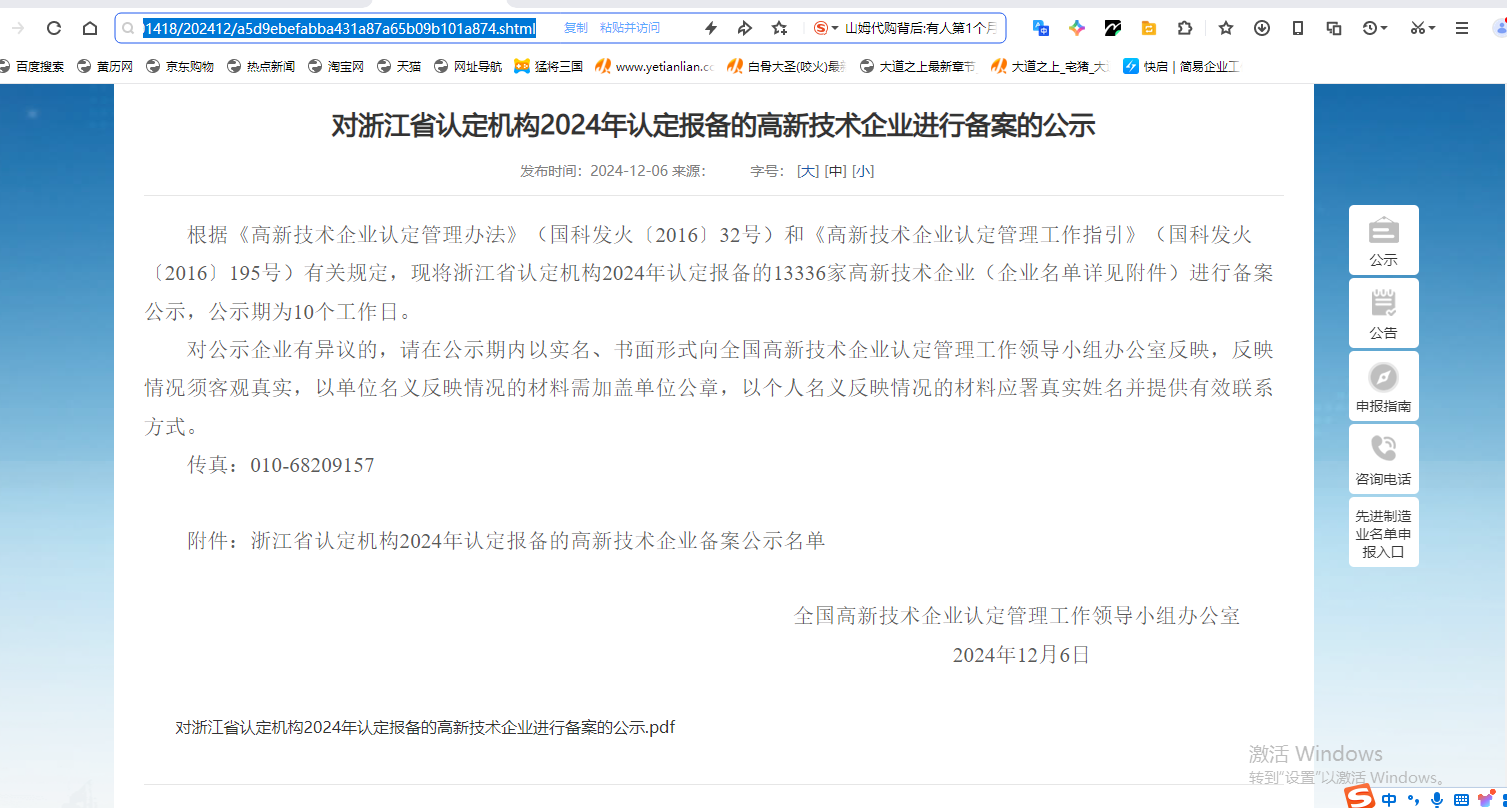
Task: Expand the history clock dropdown arrow
Action: [x=1385, y=28]
